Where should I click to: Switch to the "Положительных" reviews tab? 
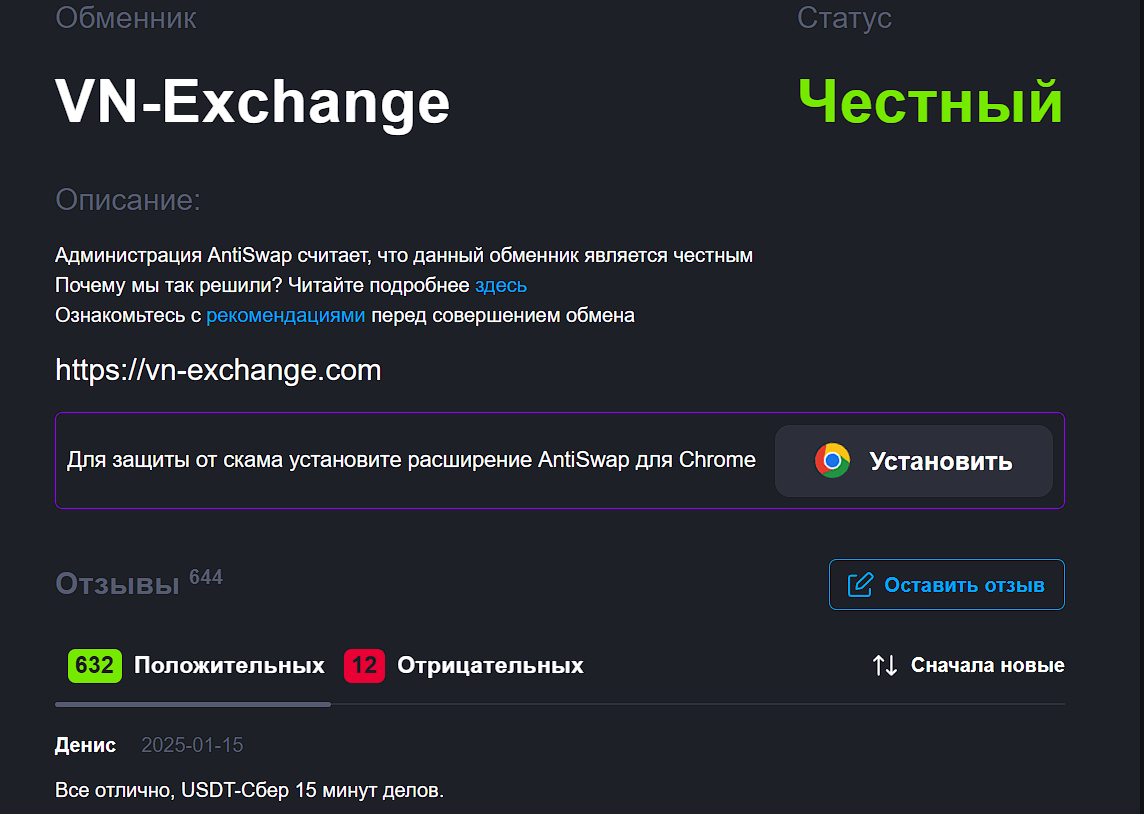tap(229, 666)
